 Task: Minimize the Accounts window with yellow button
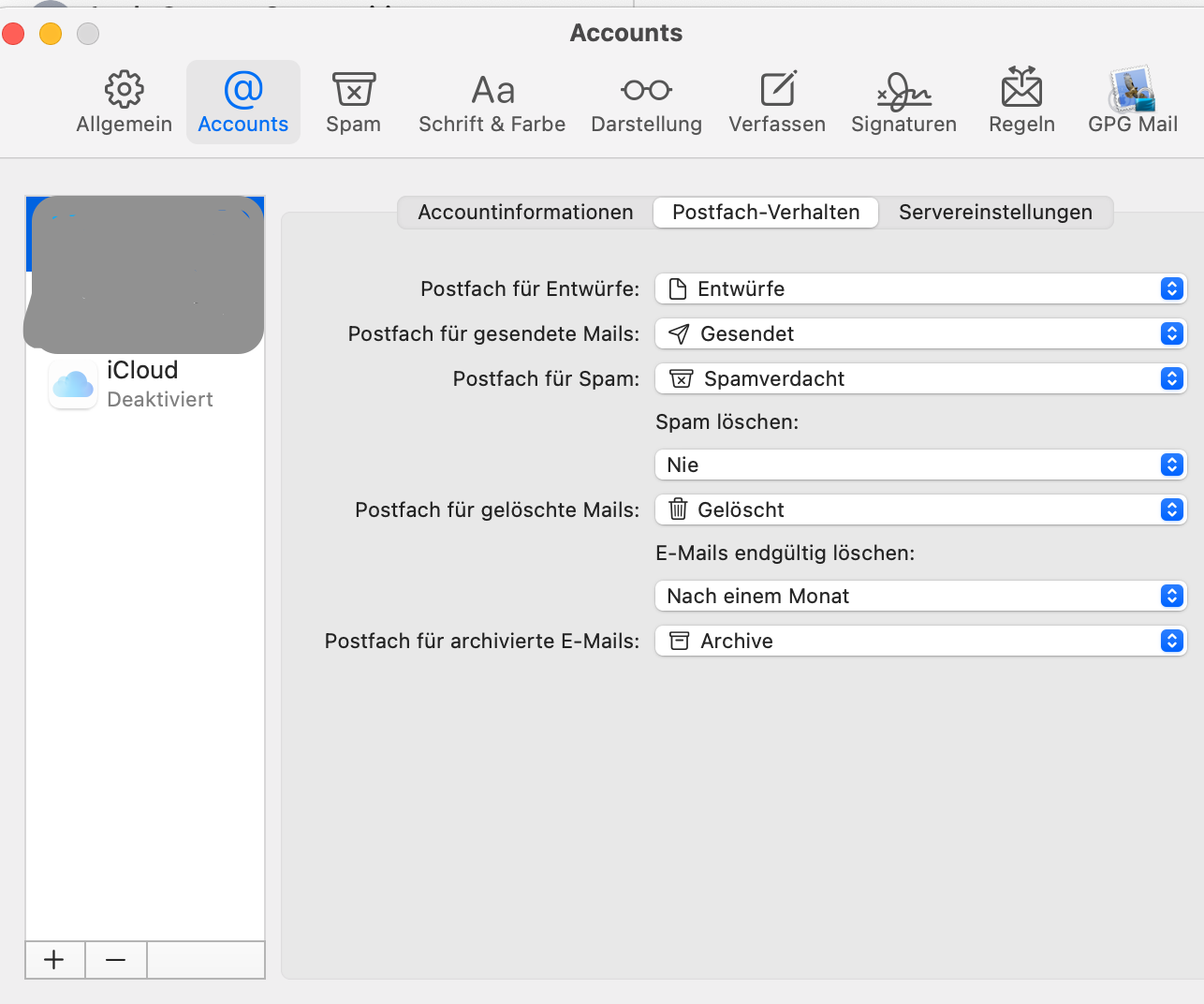pyautogui.click(x=51, y=34)
